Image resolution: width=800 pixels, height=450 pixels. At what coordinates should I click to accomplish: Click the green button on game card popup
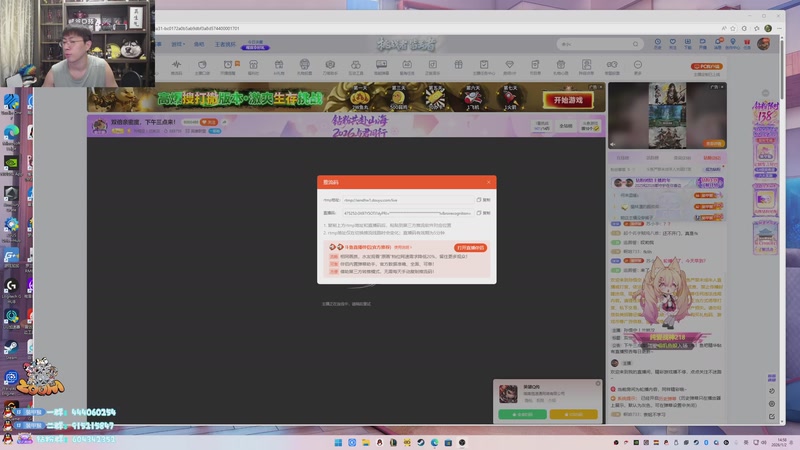(522, 414)
